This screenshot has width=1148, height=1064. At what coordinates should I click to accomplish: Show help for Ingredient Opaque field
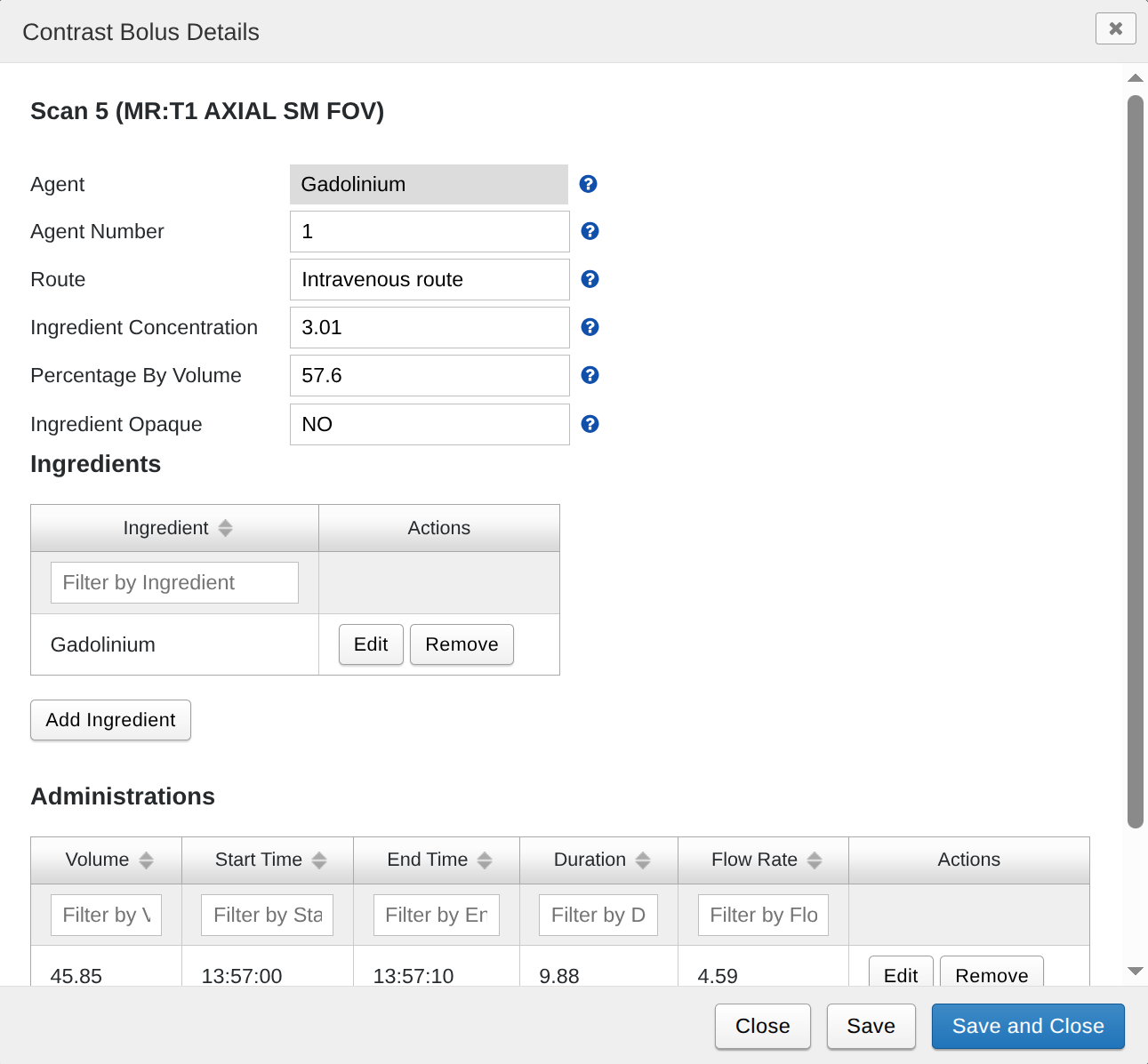point(590,424)
